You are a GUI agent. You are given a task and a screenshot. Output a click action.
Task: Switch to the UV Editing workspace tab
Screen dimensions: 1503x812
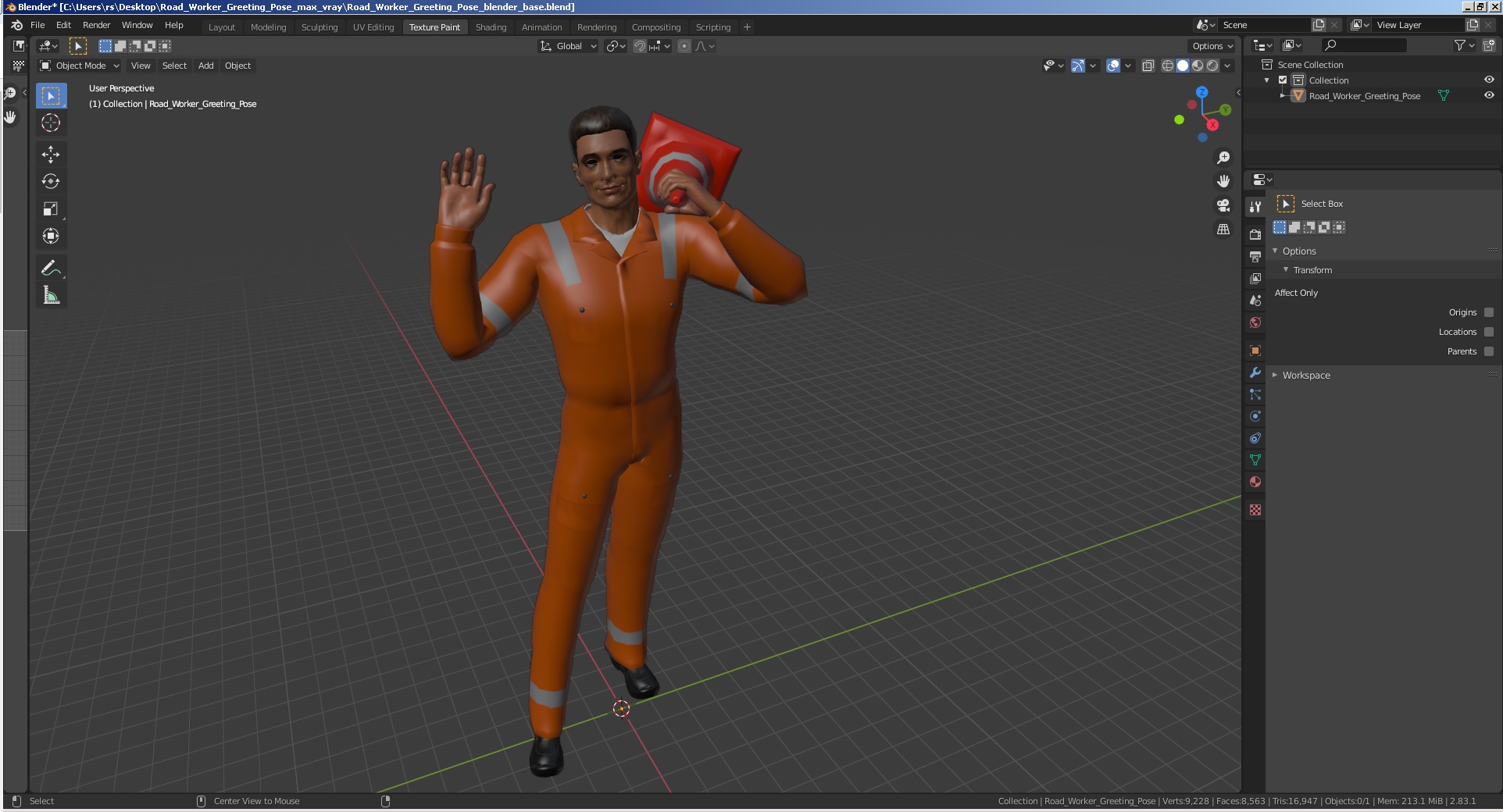point(373,27)
